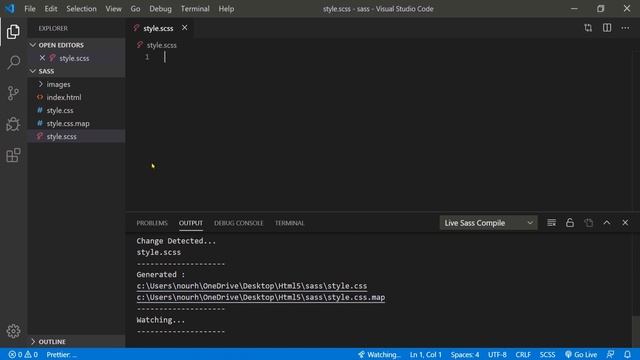The height and width of the screenshot is (360, 640).
Task: Switch to the Output panel tab
Action: [191, 223]
